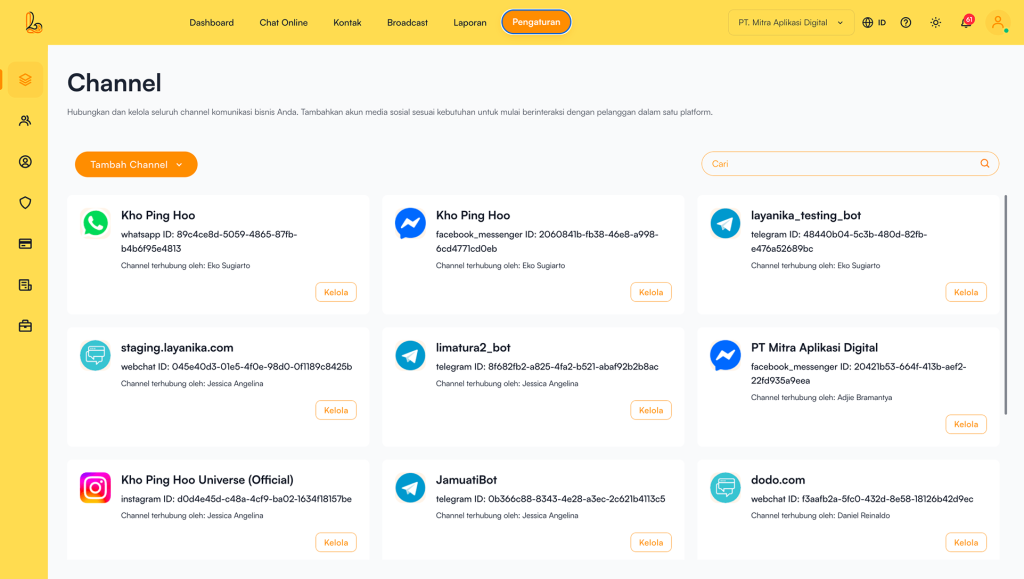Click the briefcase sidebar icon
This screenshot has height=579, width=1024.
pos(25,326)
